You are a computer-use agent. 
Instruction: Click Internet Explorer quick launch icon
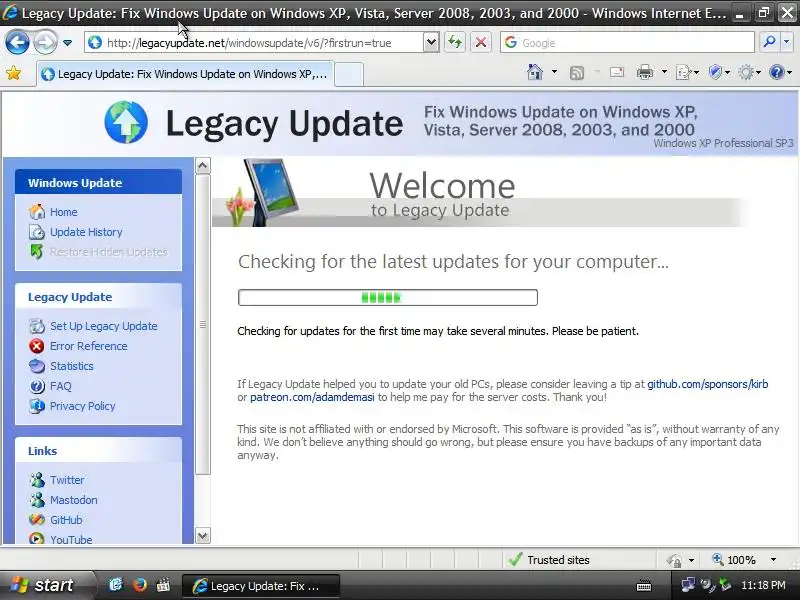(x=116, y=585)
